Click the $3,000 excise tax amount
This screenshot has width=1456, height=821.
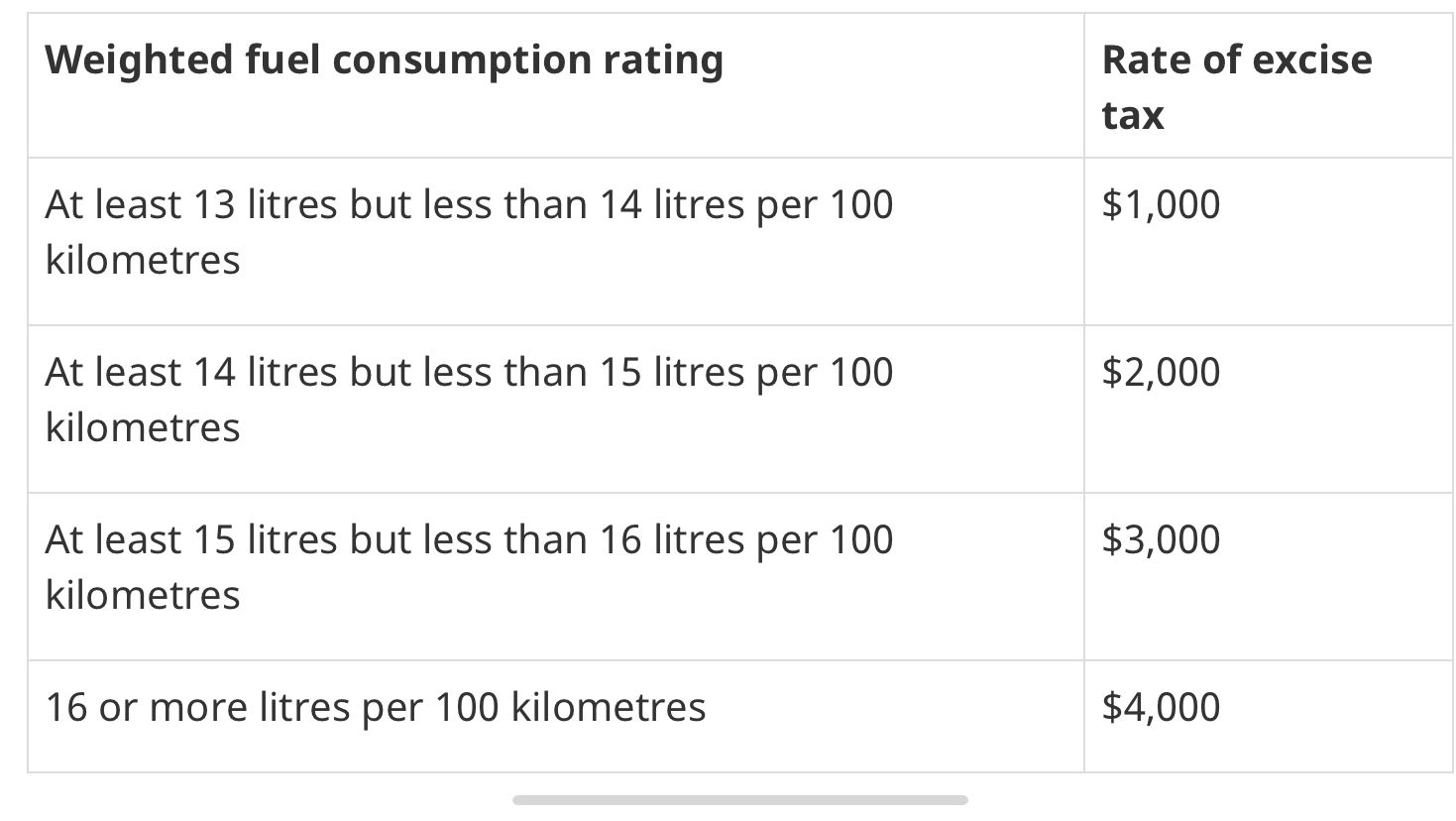point(1161,540)
